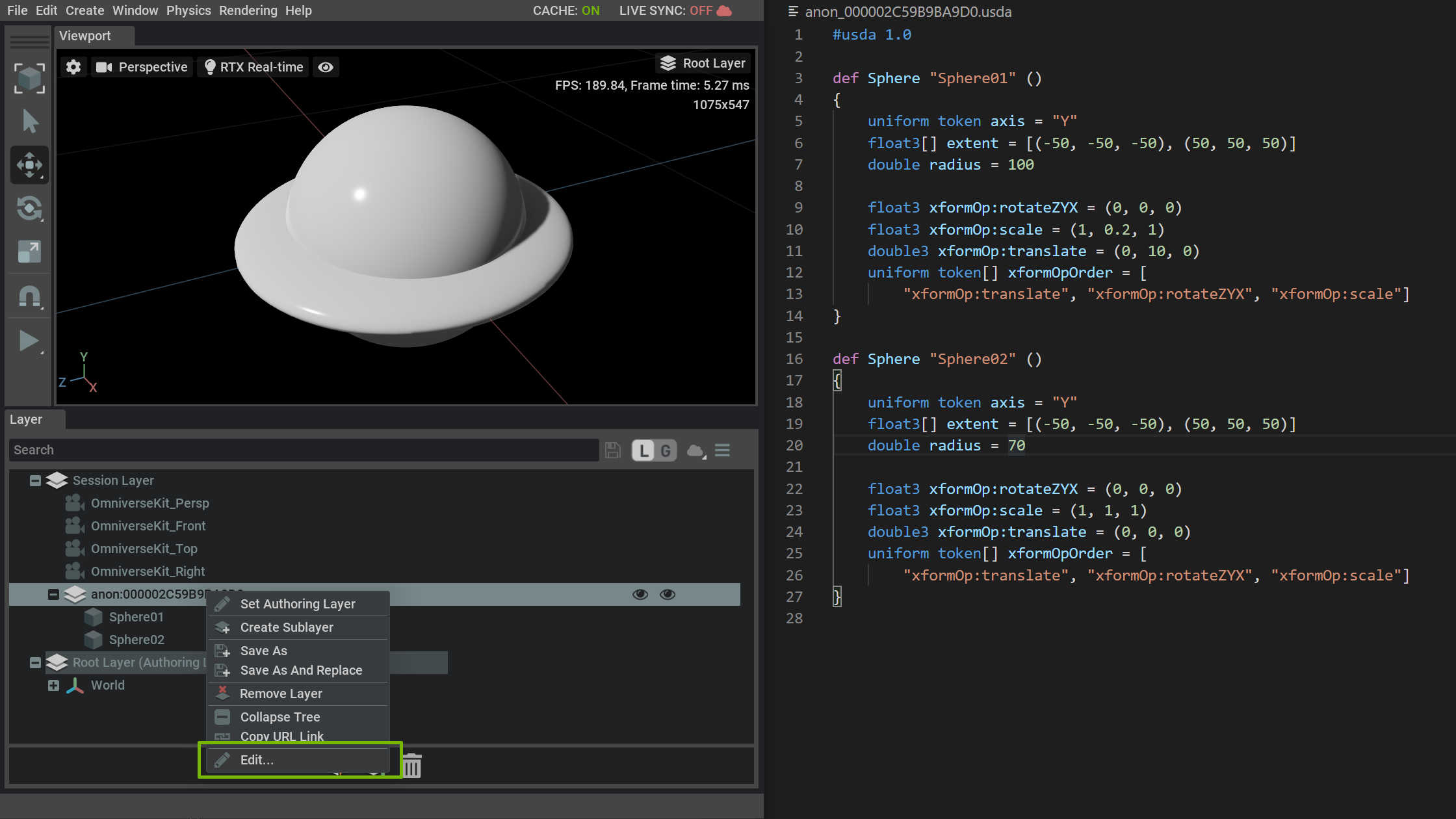Select the Rotate tool icon
This screenshot has width=1456, height=819.
pyautogui.click(x=29, y=209)
